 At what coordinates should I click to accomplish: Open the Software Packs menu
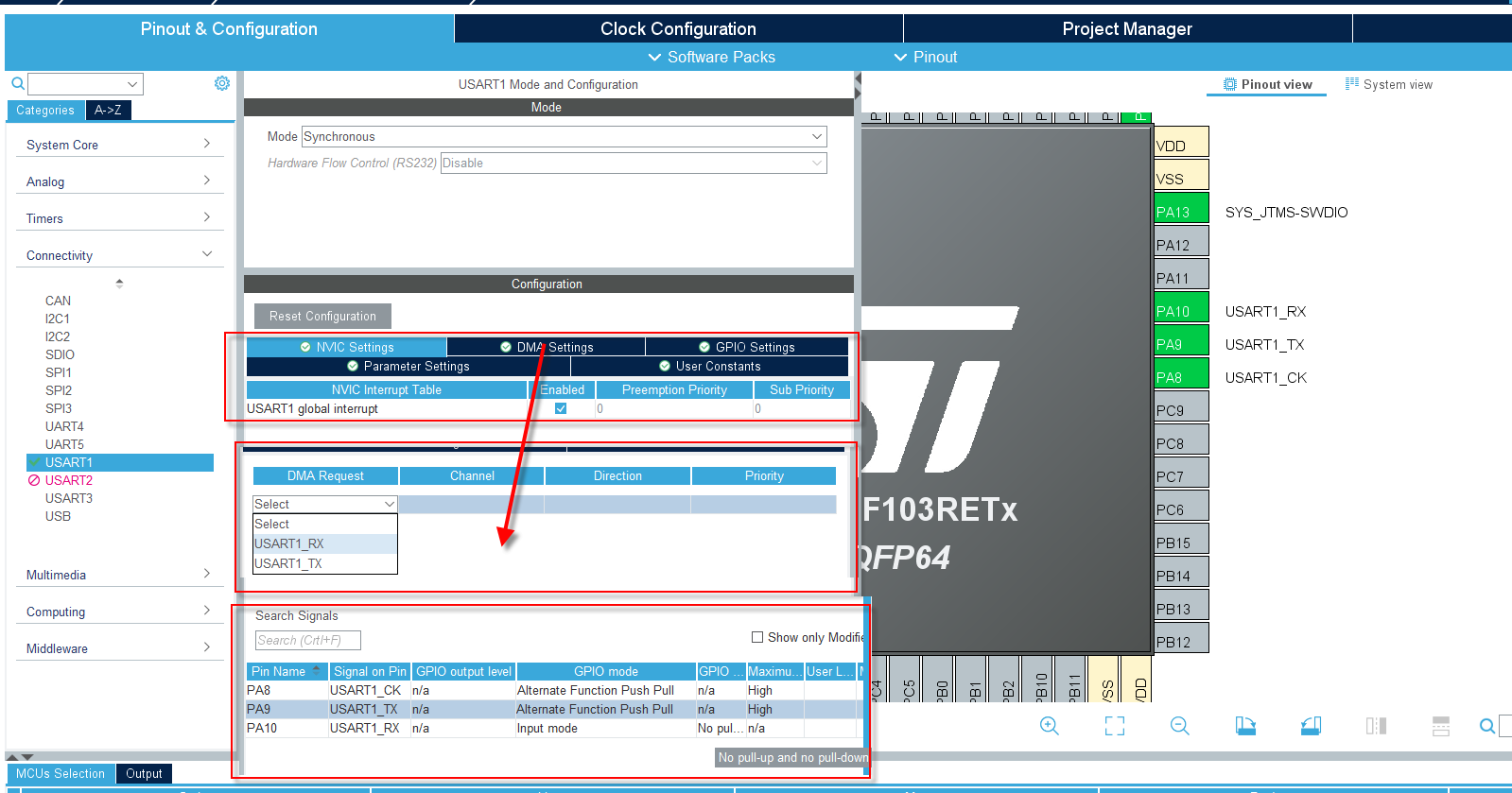(x=711, y=57)
